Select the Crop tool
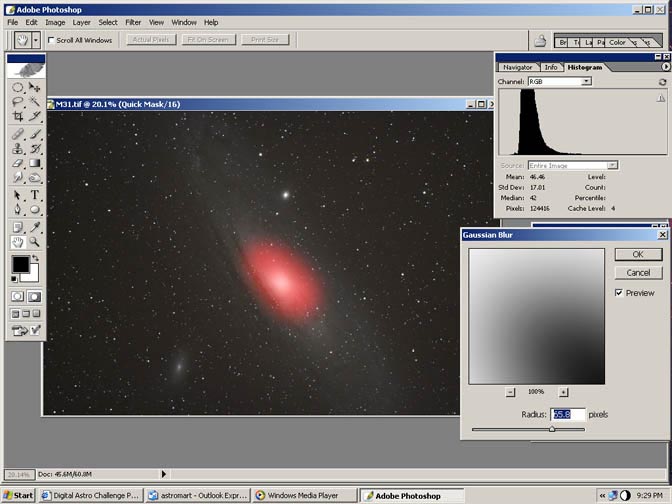Screen dimensions: 672x504 click(x=18, y=117)
